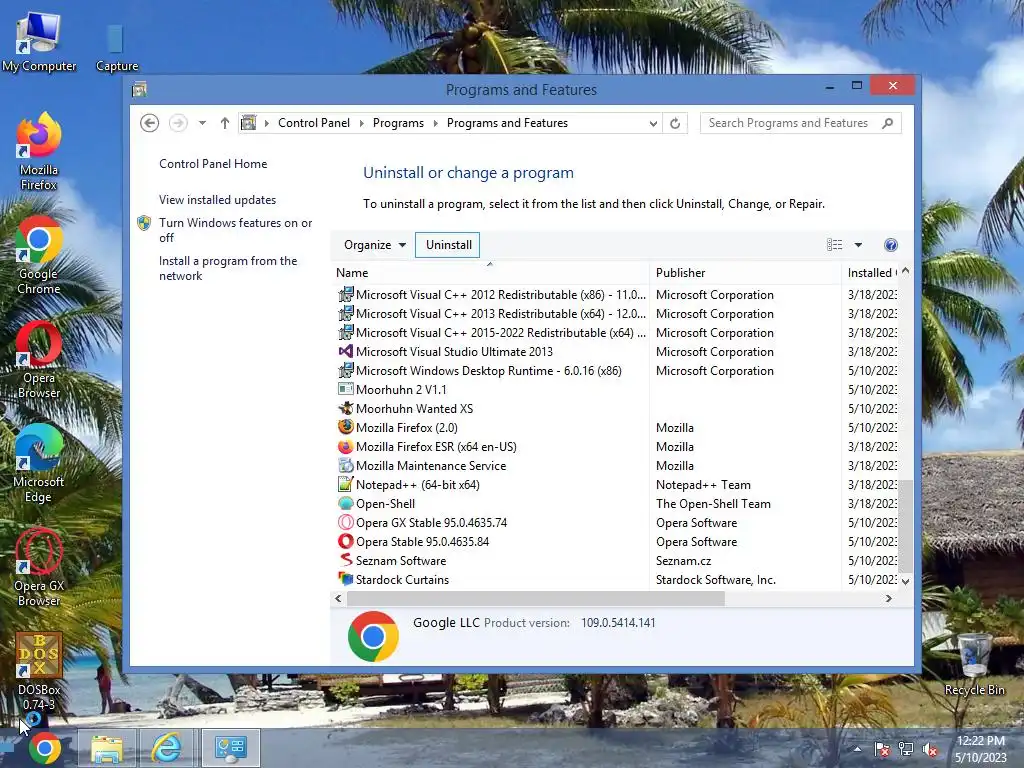The height and width of the screenshot is (768, 1024).
Task: Select the Moorhuhn 2 V1.1 icon
Action: click(x=345, y=389)
